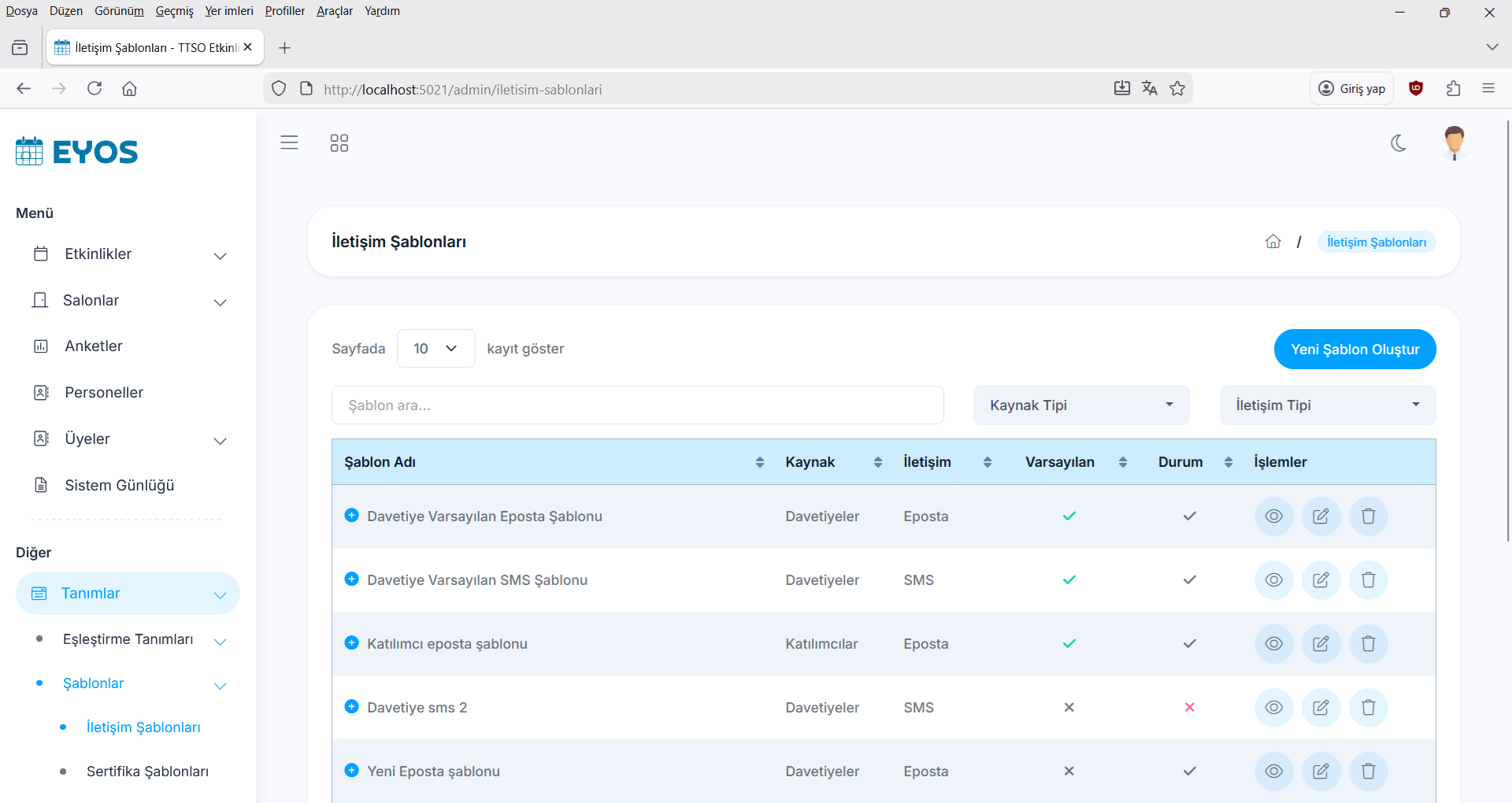Viewport: 1512px width, 803px height.
Task: Expand row details for Davetiye sms 2
Action: click(352, 707)
